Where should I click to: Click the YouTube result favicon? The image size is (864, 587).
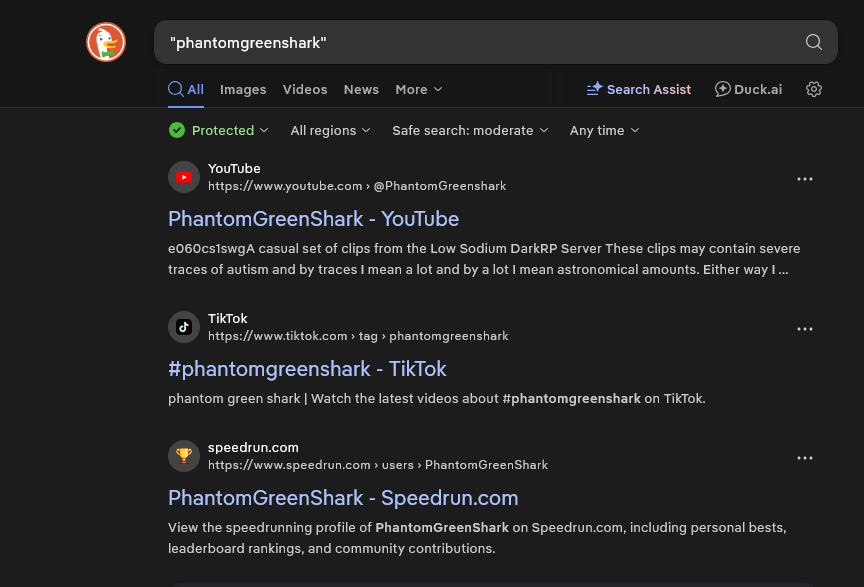[x=184, y=177]
